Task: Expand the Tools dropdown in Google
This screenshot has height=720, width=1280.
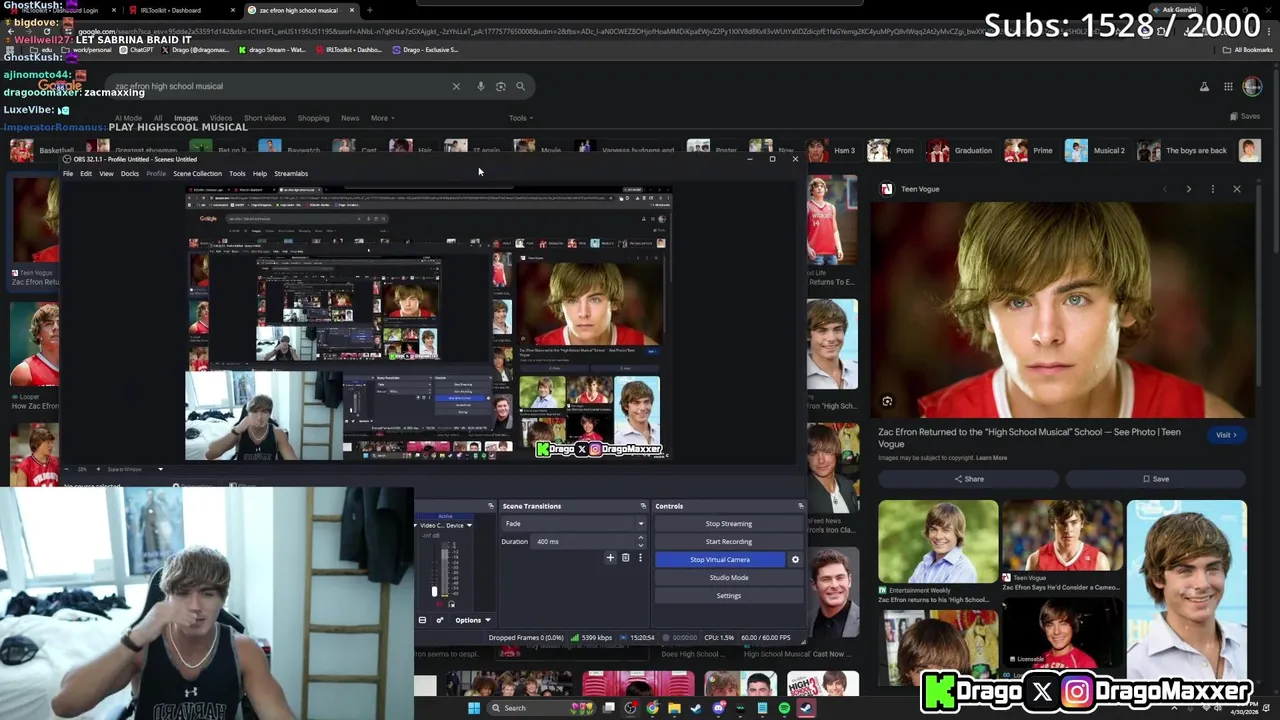Action: click(x=520, y=118)
